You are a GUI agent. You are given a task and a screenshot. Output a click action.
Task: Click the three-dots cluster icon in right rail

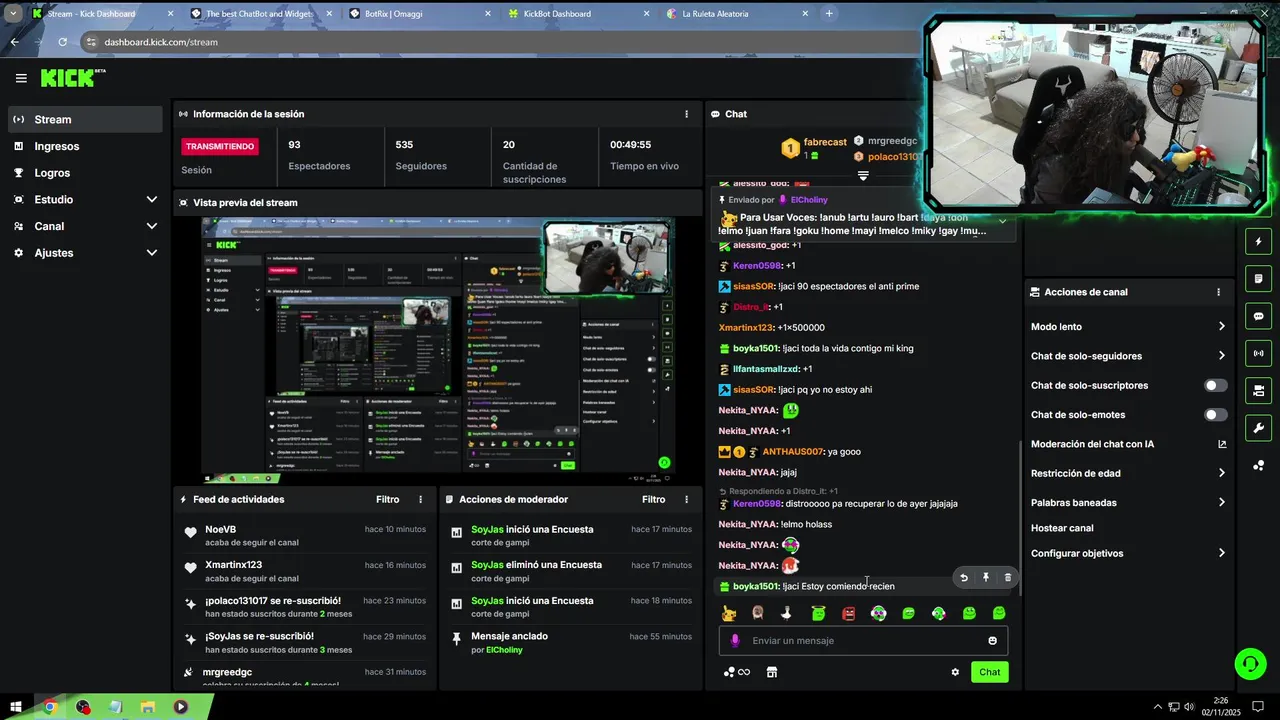point(1258,465)
